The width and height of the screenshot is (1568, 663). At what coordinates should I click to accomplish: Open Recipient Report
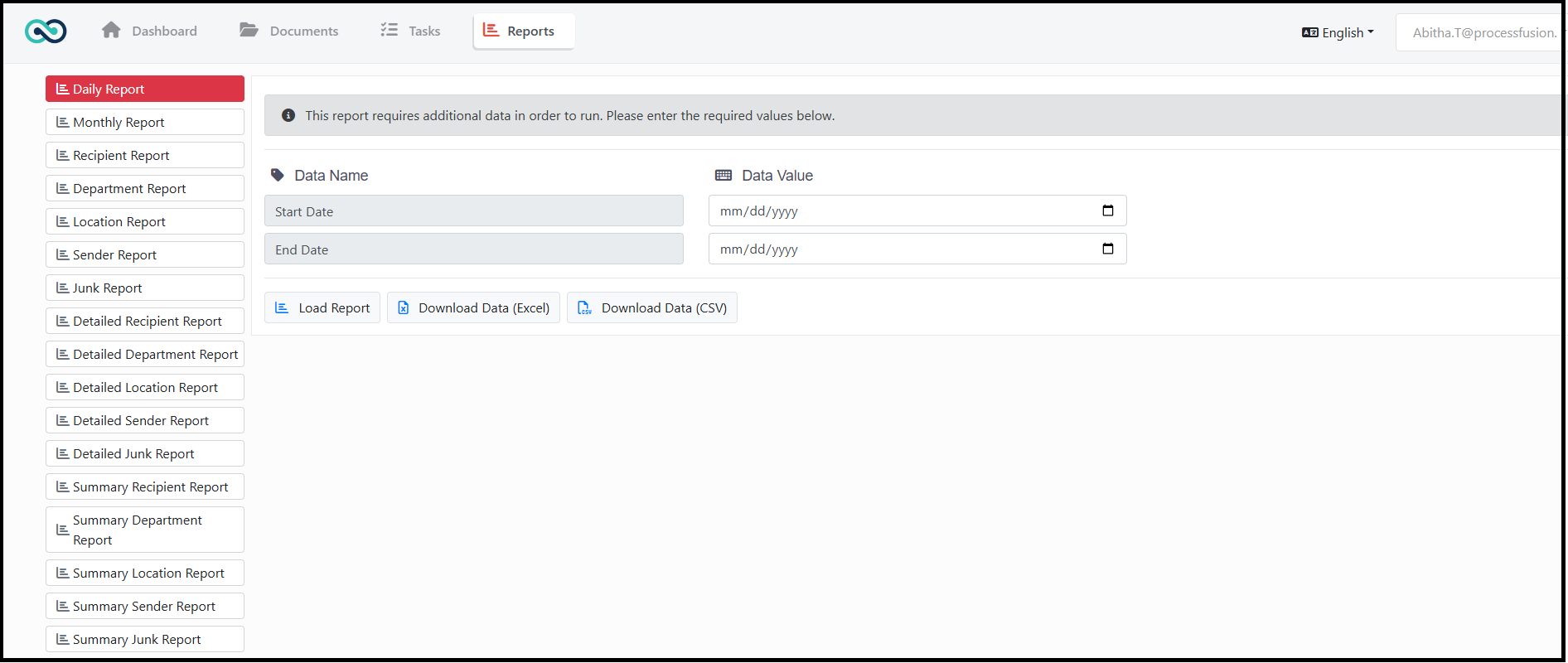point(145,155)
